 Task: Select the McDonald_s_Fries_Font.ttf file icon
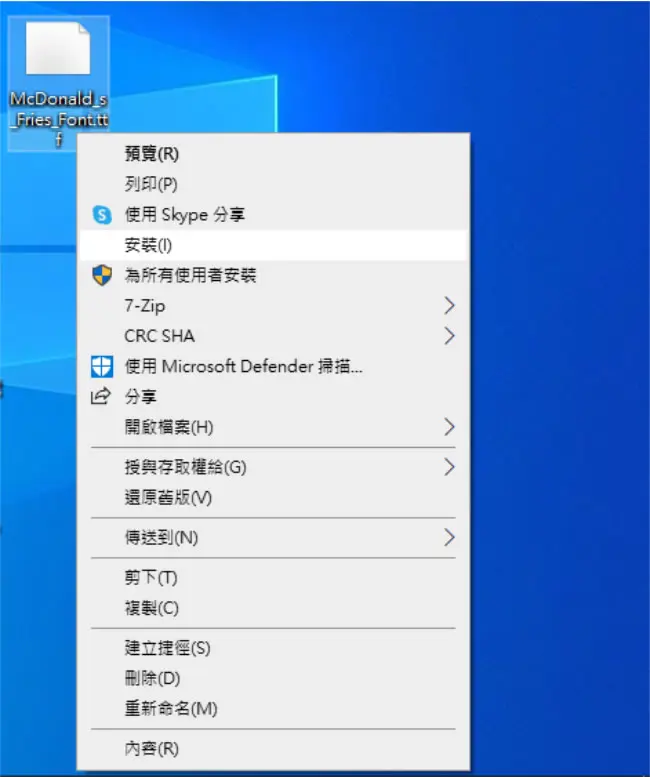pyautogui.click(x=58, y=49)
